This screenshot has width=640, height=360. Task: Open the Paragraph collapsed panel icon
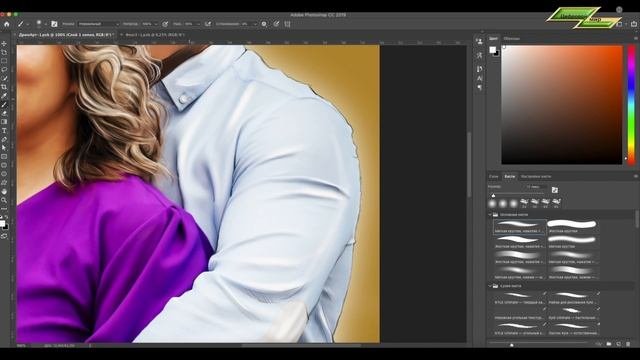pyautogui.click(x=479, y=87)
